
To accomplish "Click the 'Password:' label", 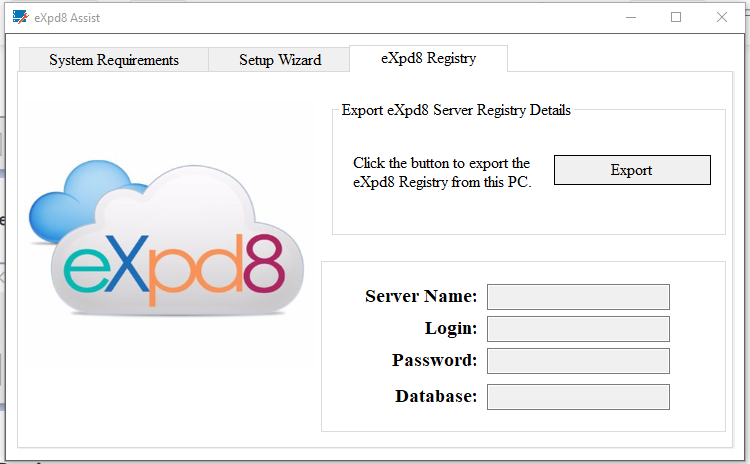I will [434, 360].
